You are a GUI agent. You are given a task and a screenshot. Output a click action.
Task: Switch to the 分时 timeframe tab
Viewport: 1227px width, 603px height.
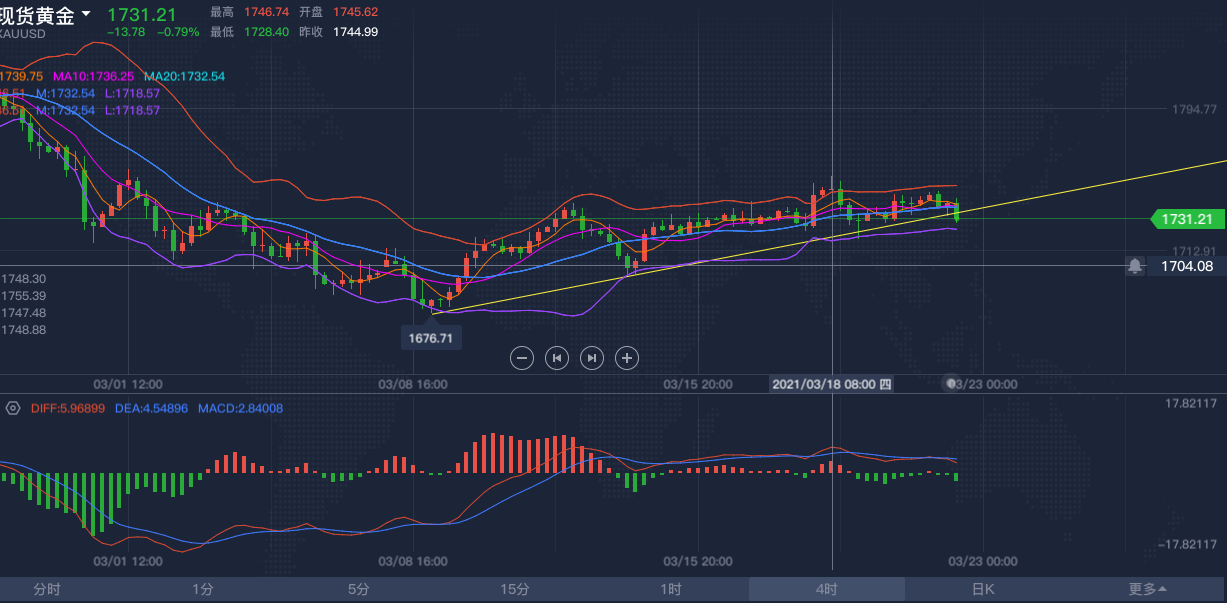[x=47, y=589]
